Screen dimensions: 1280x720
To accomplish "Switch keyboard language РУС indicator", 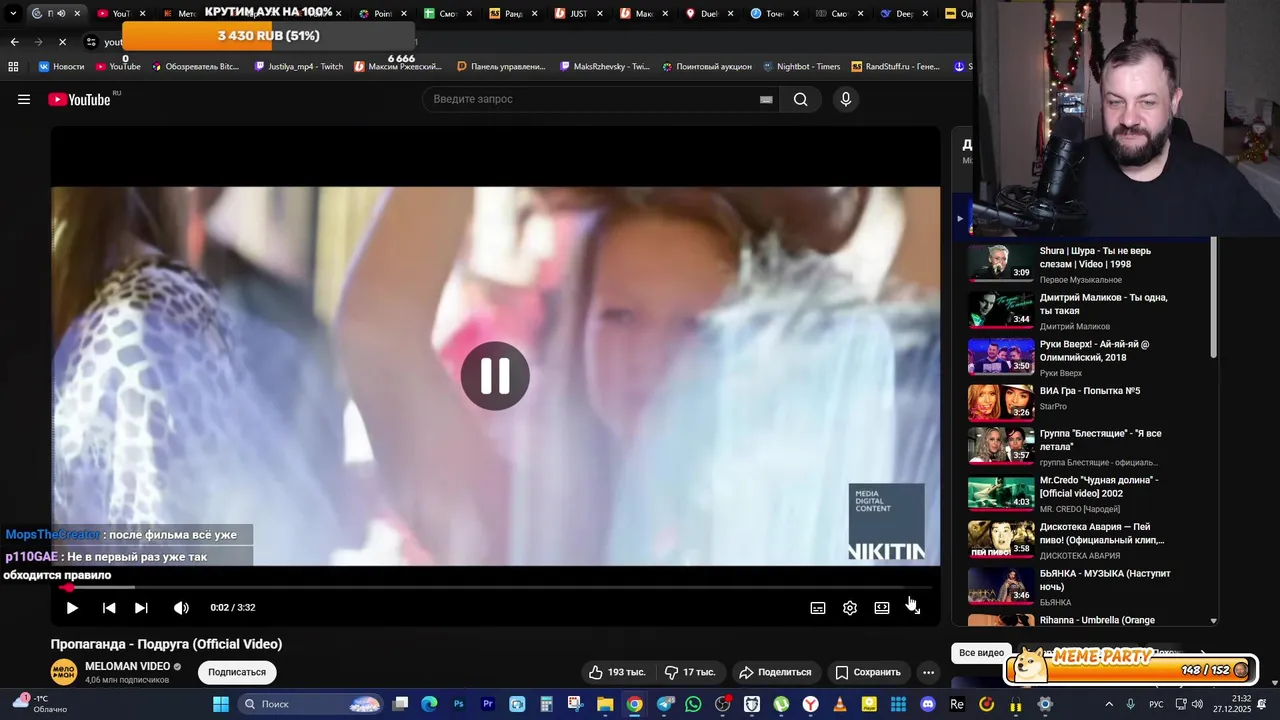I will click(1156, 704).
